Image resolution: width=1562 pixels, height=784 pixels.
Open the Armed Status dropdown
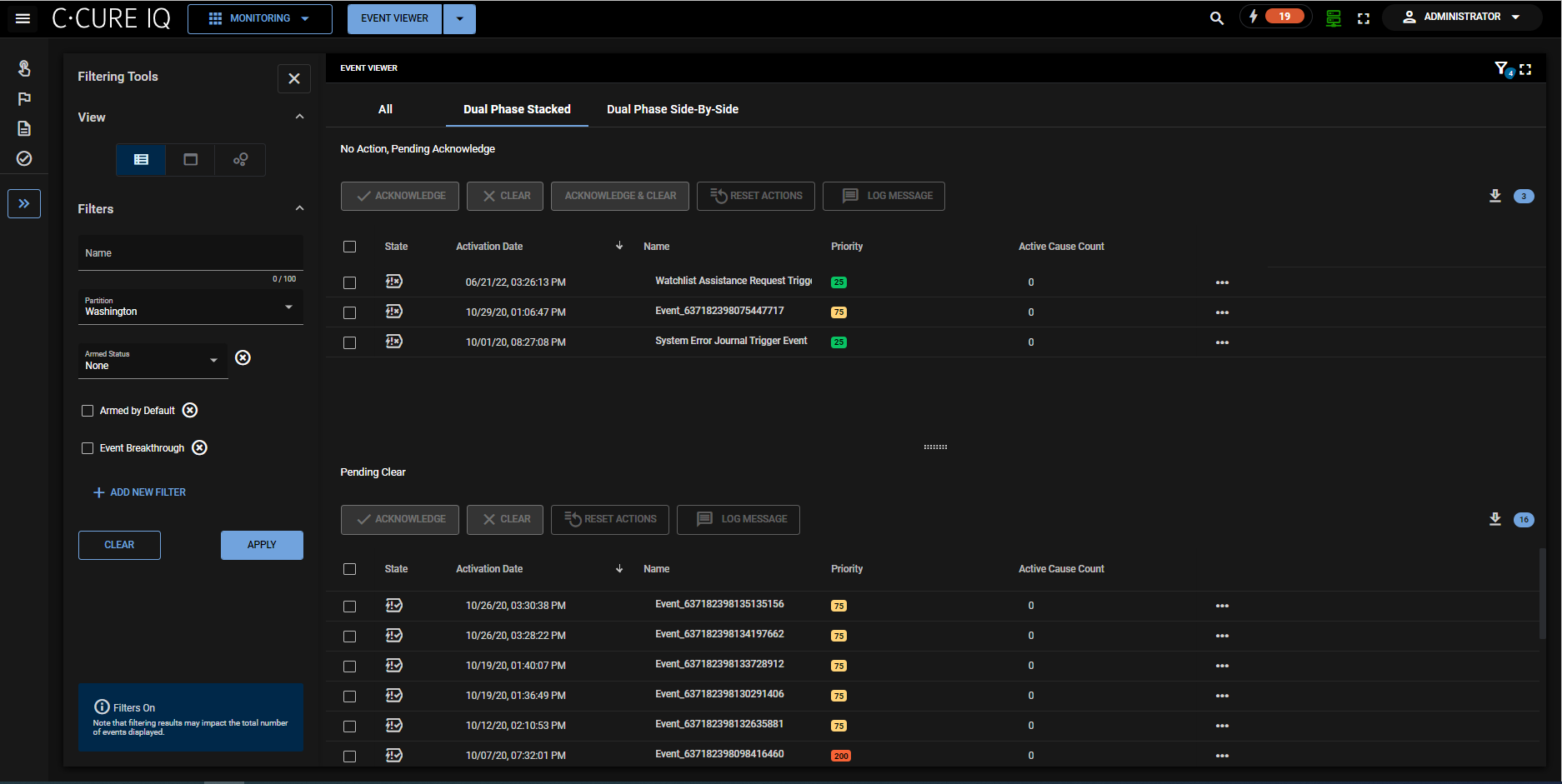[153, 361]
